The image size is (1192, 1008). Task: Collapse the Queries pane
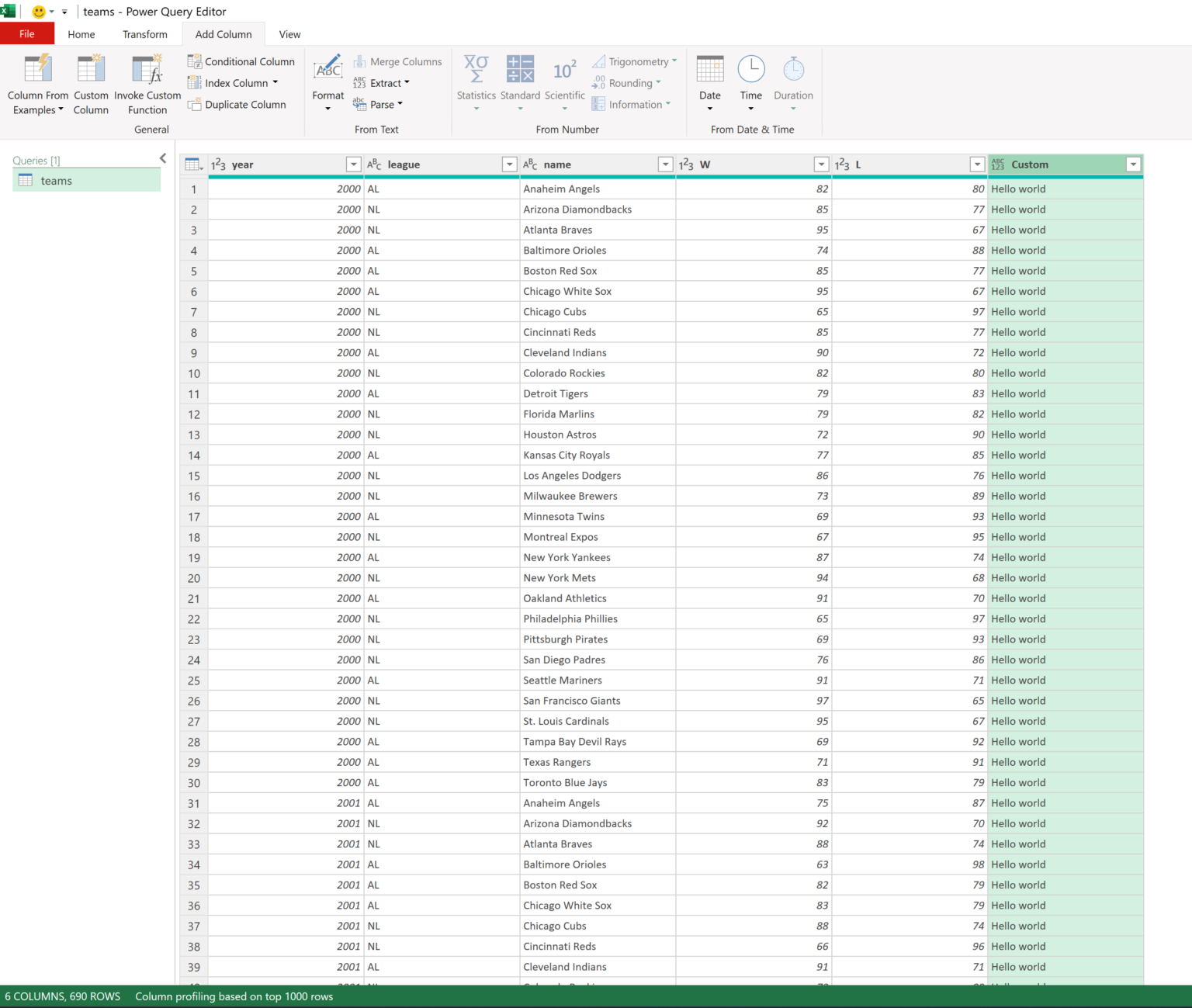(x=163, y=158)
